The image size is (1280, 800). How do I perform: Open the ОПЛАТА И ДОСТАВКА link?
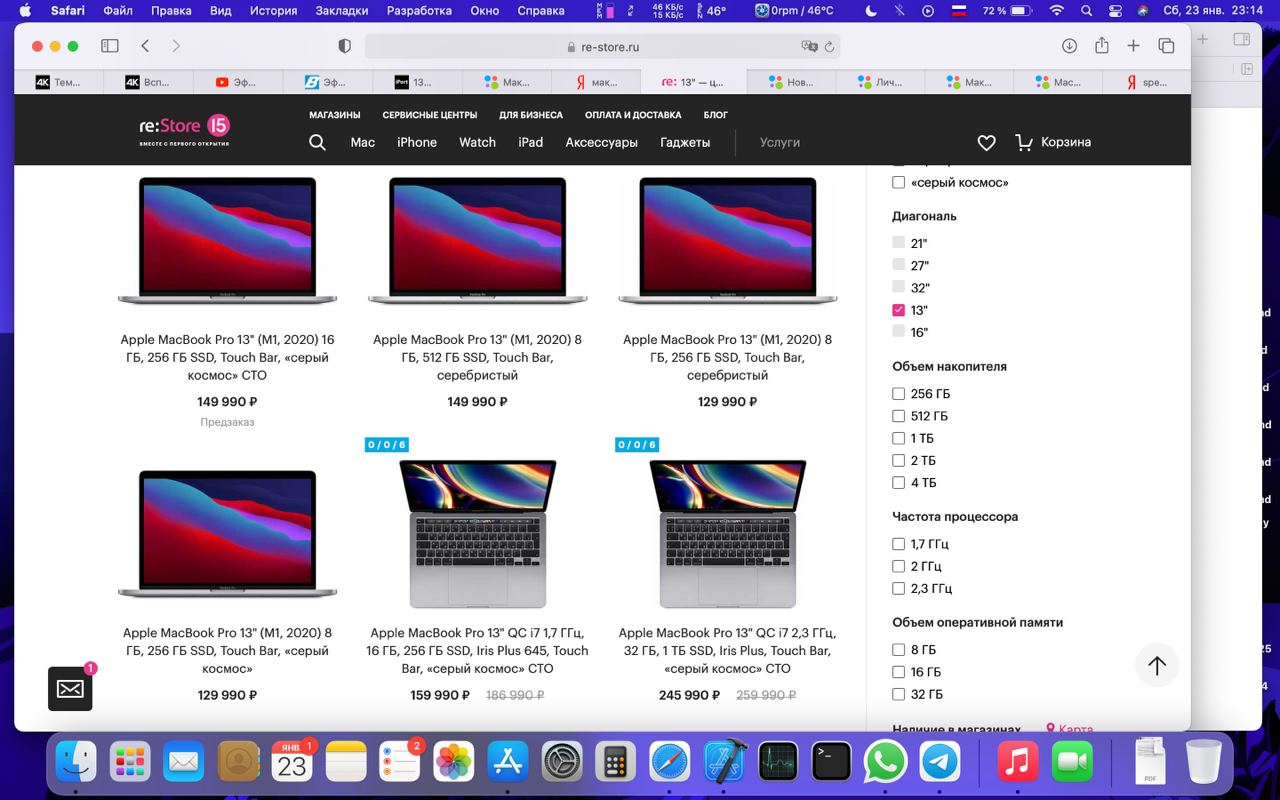coord(633,115)
